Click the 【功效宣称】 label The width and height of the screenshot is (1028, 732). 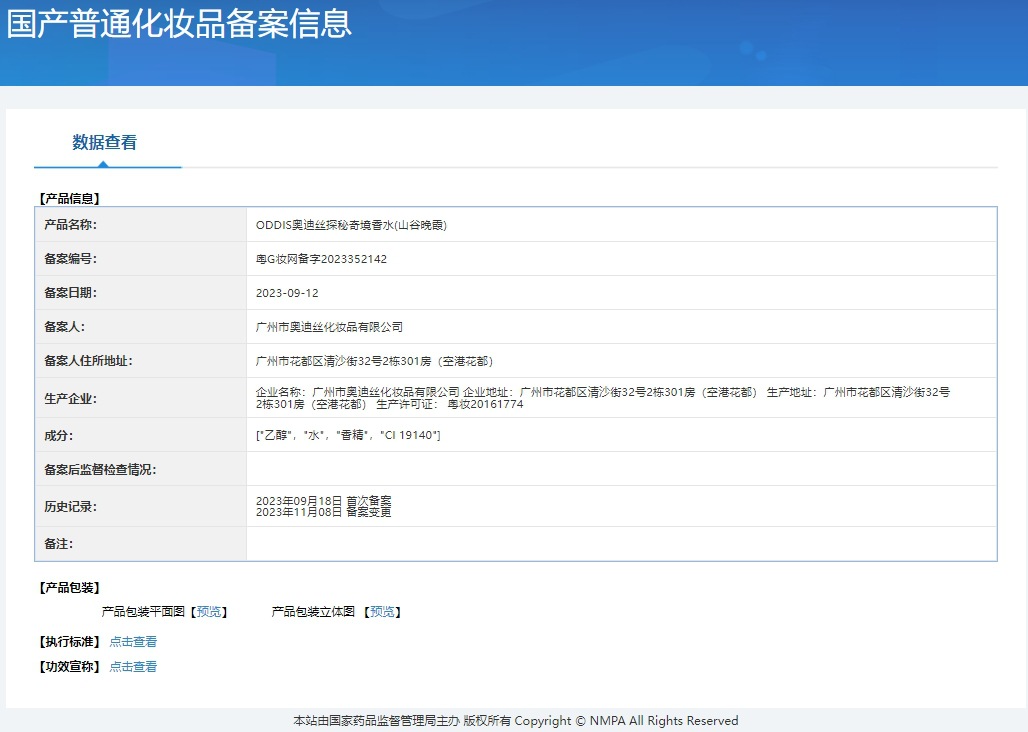coord(69,666)
